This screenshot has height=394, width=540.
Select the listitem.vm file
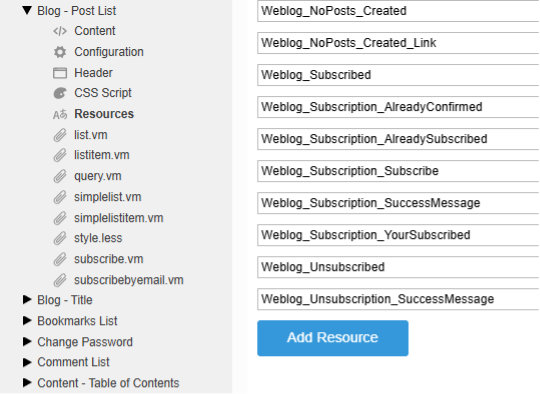102,155
